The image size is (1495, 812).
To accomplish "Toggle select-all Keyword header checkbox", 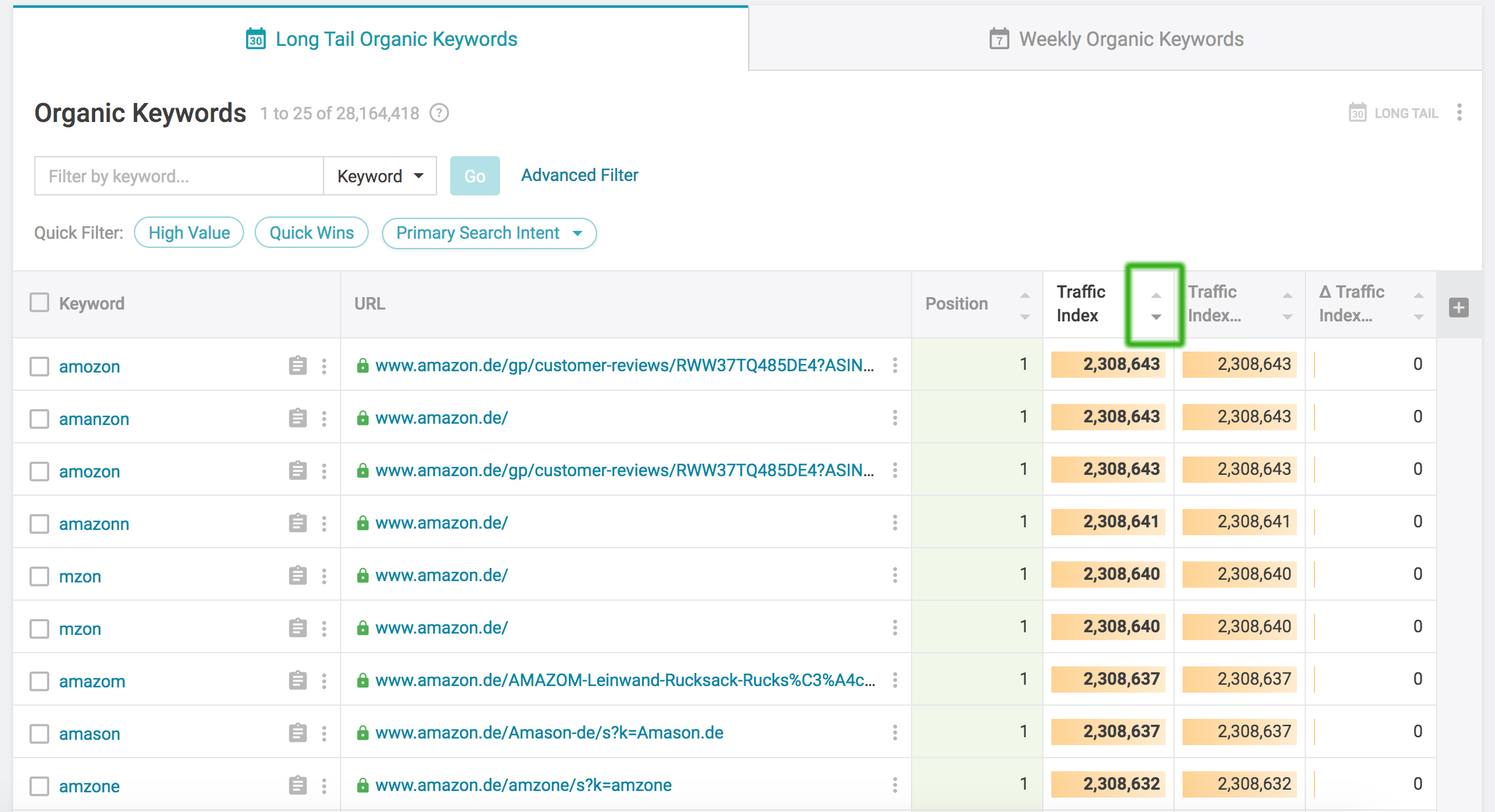I will click(39, 302).
